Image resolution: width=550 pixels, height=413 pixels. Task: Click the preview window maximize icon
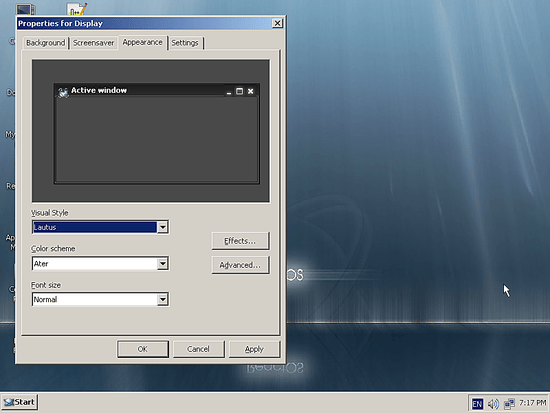click(240, 91)
